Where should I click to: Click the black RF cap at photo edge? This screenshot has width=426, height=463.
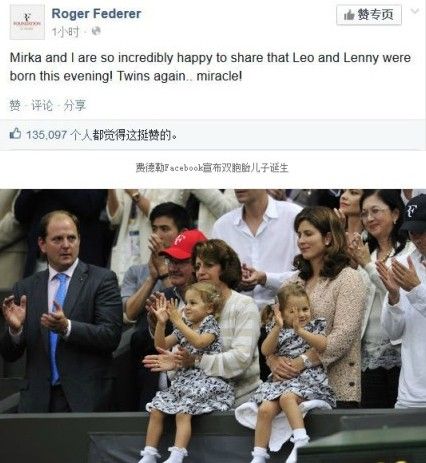click(414, 213)
